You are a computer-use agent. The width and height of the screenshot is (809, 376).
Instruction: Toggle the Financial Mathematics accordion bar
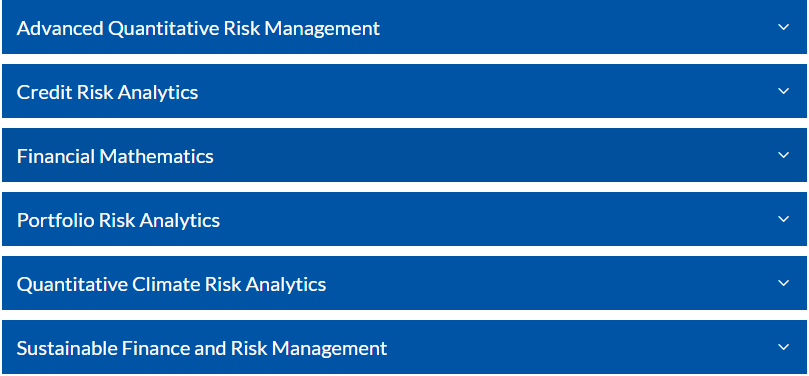pos(404,155)
